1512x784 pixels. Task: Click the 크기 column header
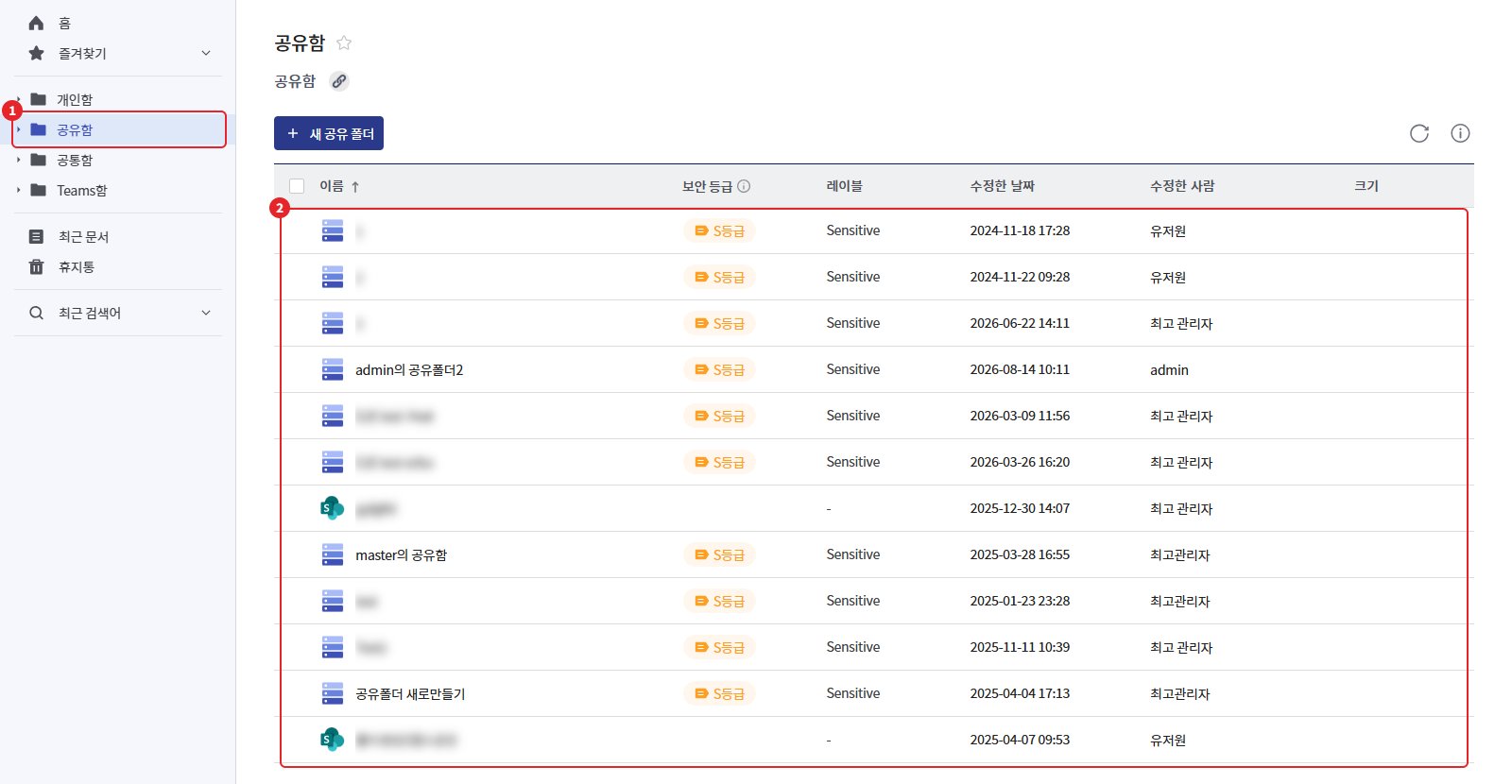click(x=1366, y=186)
